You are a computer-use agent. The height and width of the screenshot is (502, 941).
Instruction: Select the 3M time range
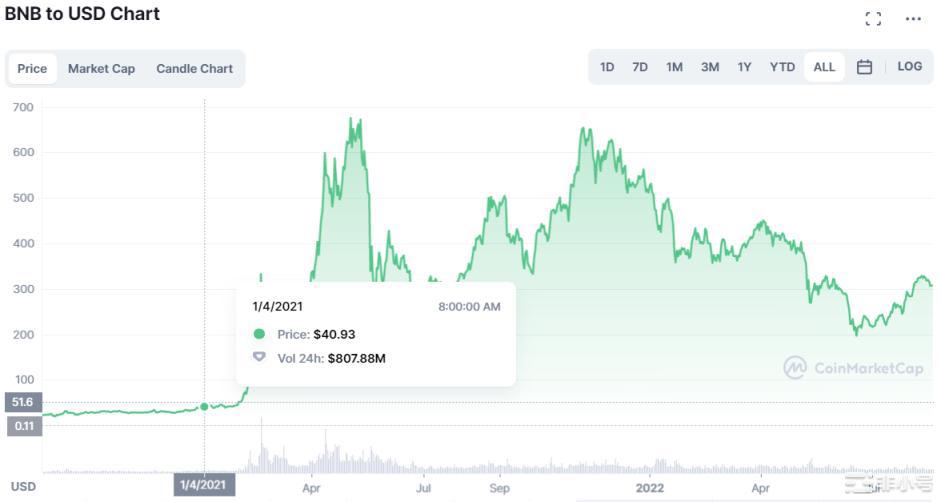710,67
